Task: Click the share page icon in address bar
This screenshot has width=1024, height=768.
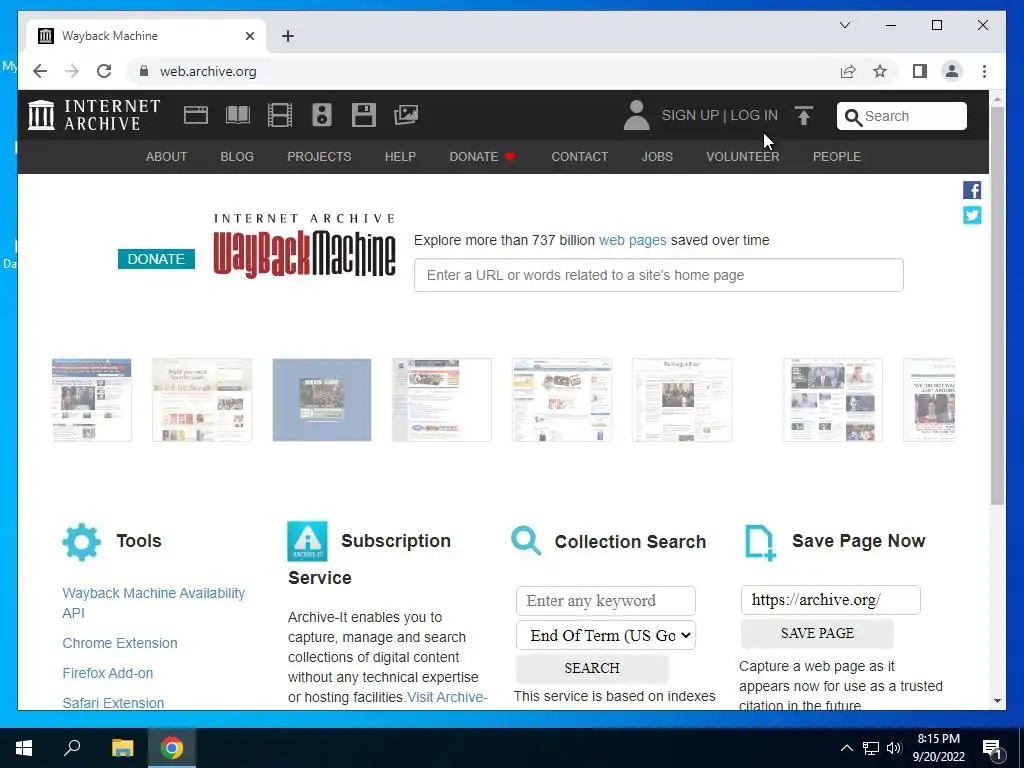Action: (848, 71)
